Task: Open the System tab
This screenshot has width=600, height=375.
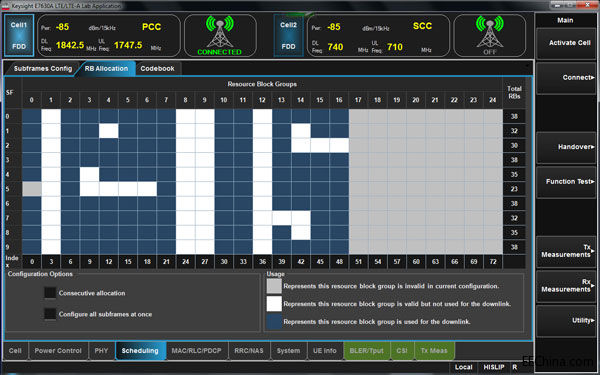Action: 288,351
